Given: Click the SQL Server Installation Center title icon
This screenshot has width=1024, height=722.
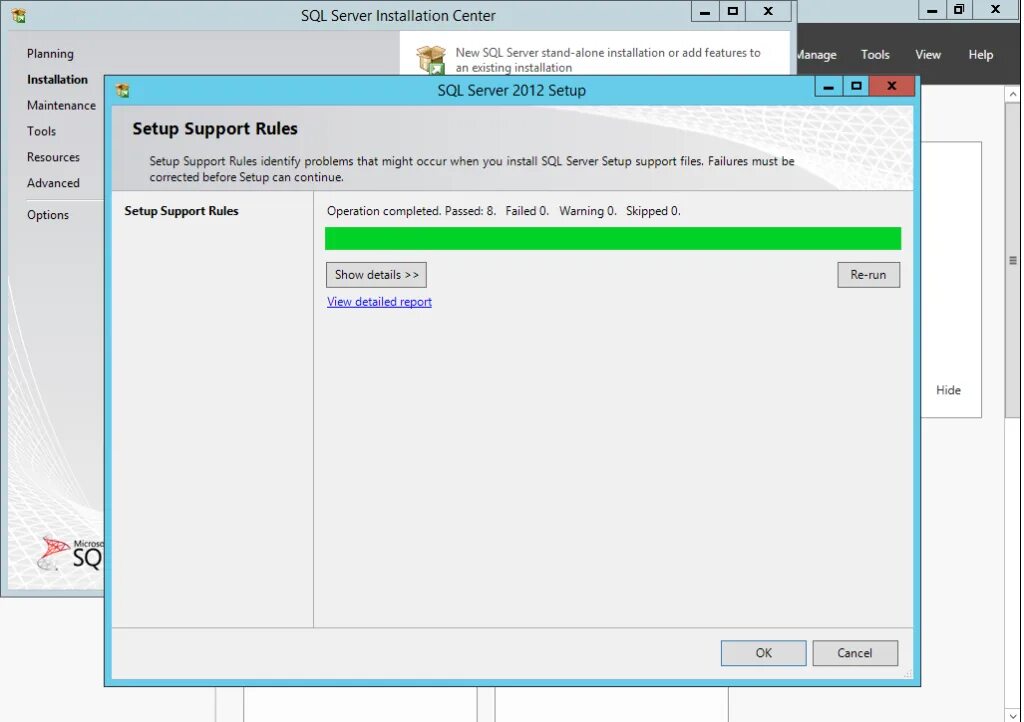Looking at the screenshot, I should 19,16.
